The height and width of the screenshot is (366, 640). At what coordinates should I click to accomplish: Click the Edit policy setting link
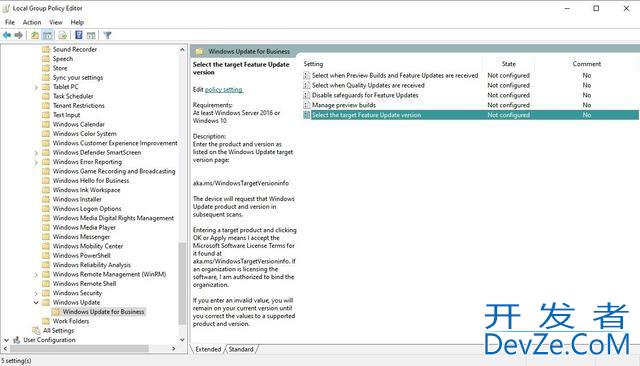click(x=224, y=90)
